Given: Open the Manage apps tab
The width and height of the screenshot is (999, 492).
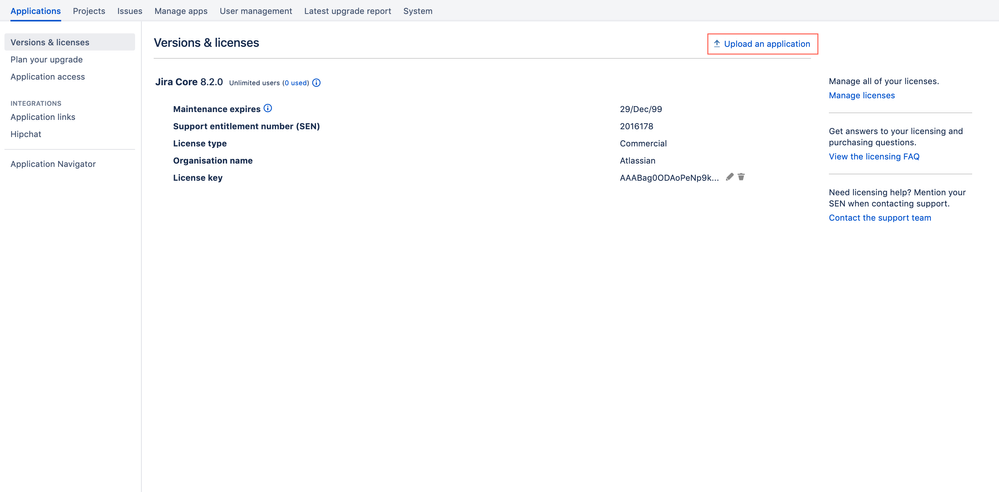Looking at the screenshot, I should click(181, 11).
